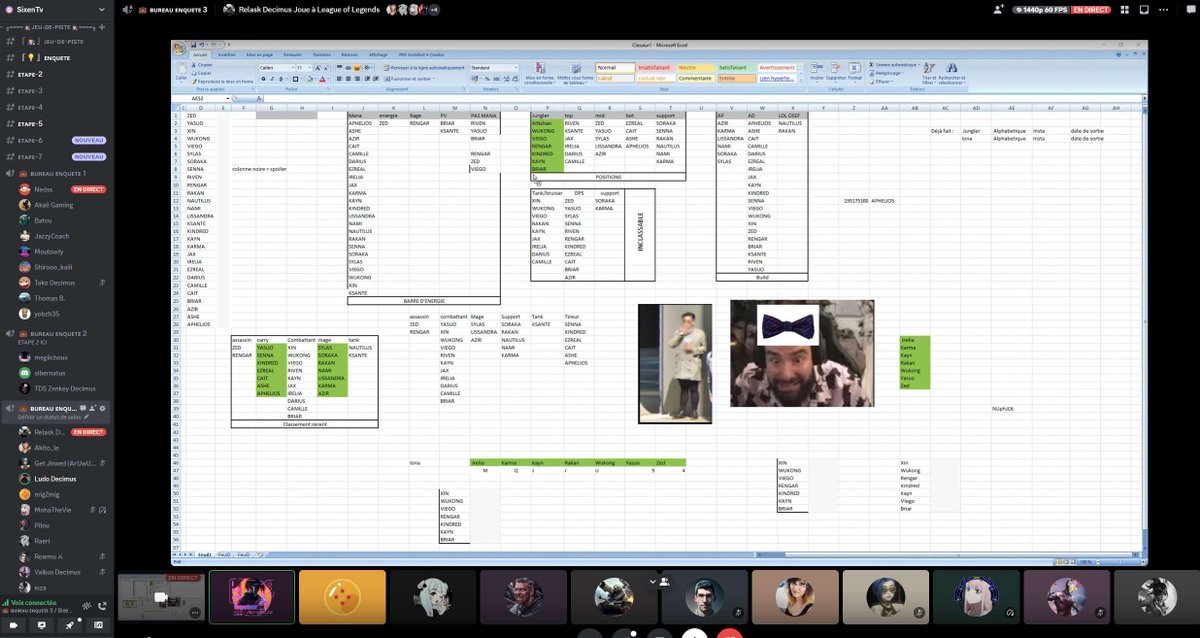Join BUREAU ENQUETE 1 voice channel
The image size is (1200, 638).
tap(56, 173)
